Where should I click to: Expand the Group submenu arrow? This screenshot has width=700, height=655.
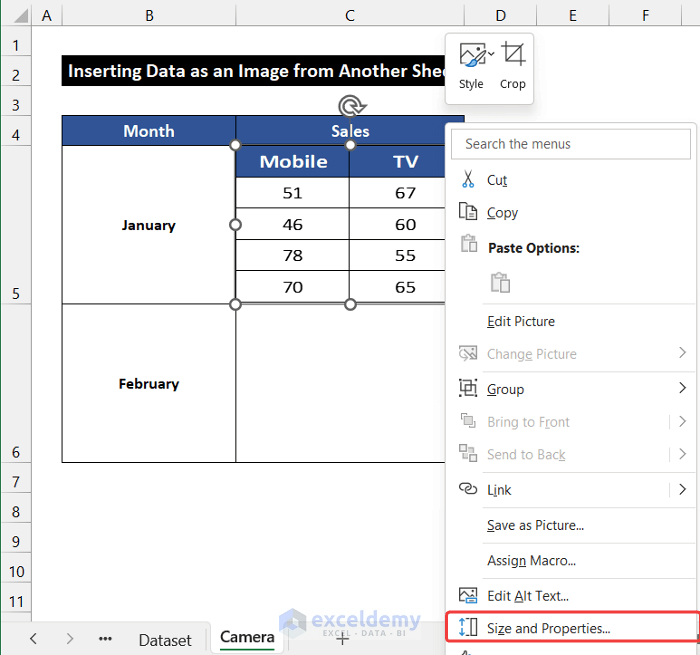[x=682, y=388]
